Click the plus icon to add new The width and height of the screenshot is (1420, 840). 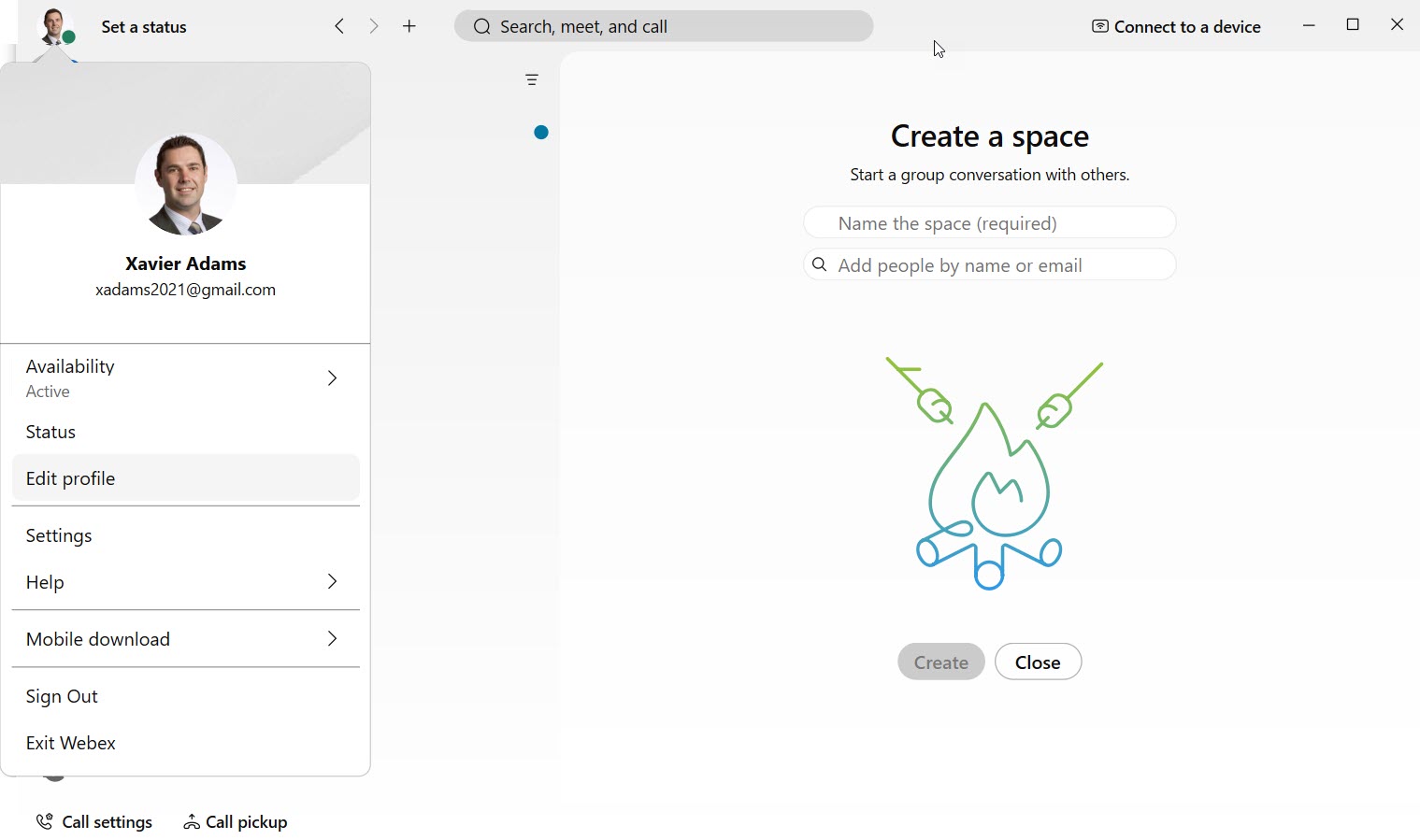pos(409,26)
